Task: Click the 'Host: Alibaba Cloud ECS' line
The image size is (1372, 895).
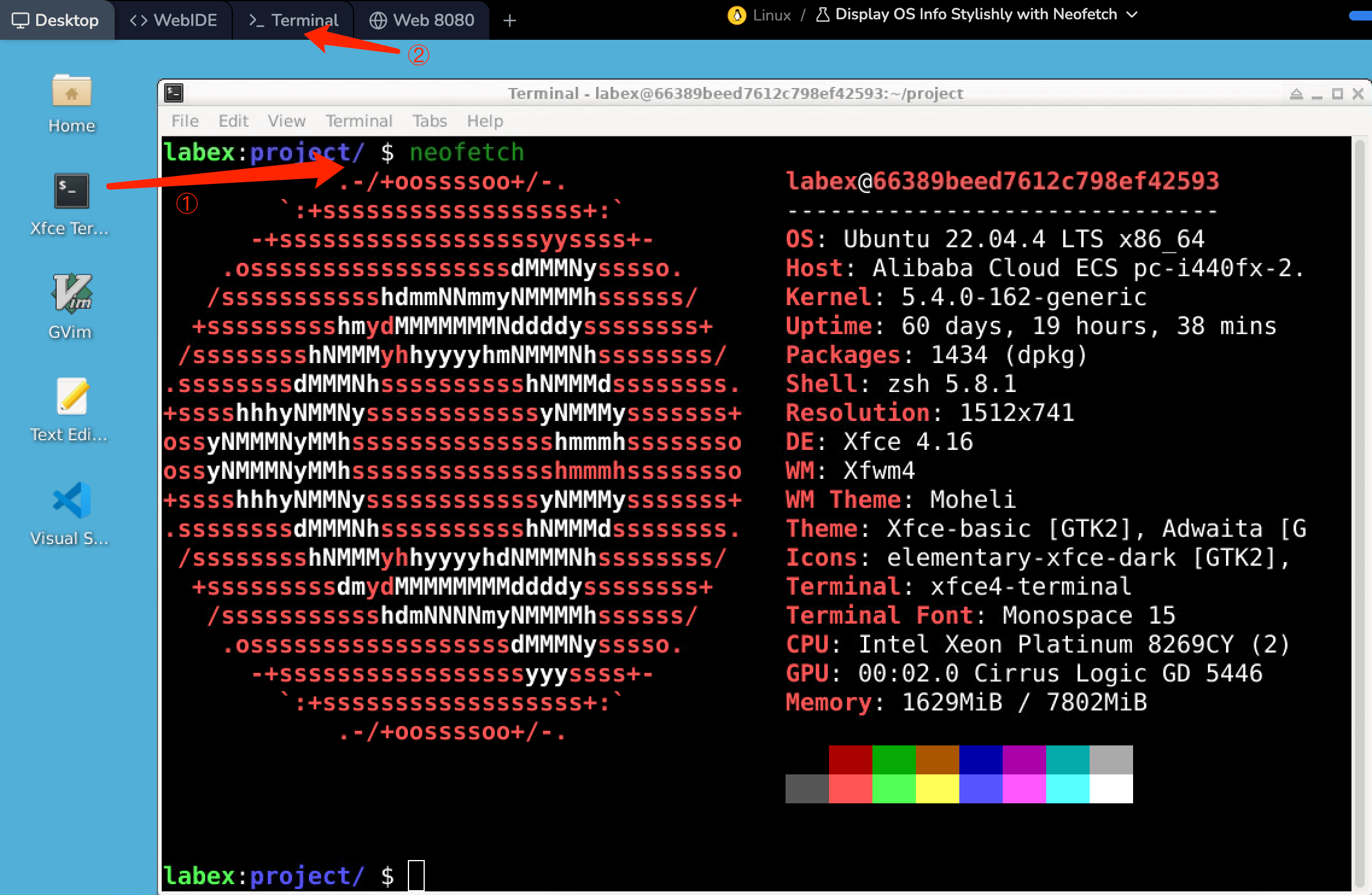Action: [1046, 268]
